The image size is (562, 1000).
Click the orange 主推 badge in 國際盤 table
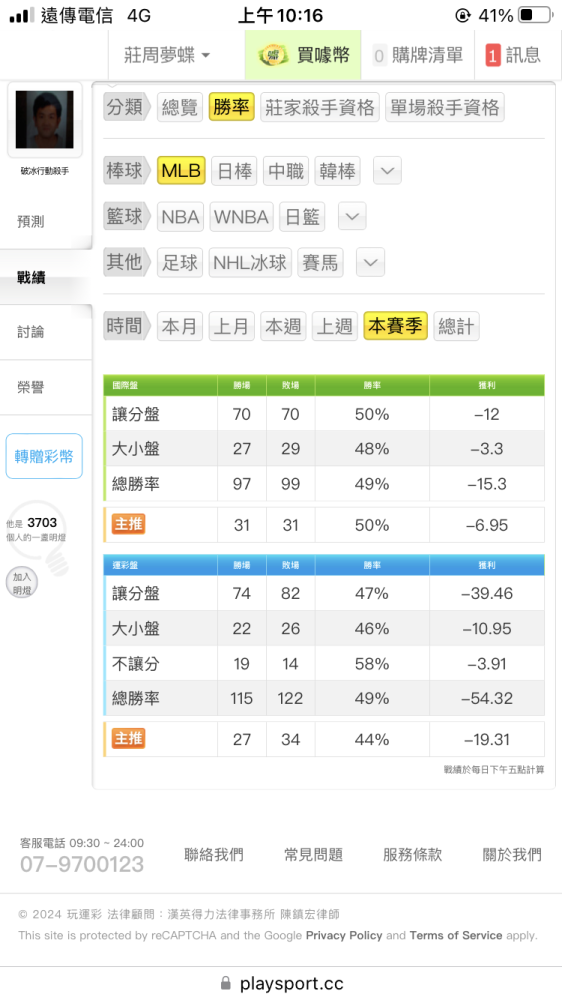click(x=129, y=524)
